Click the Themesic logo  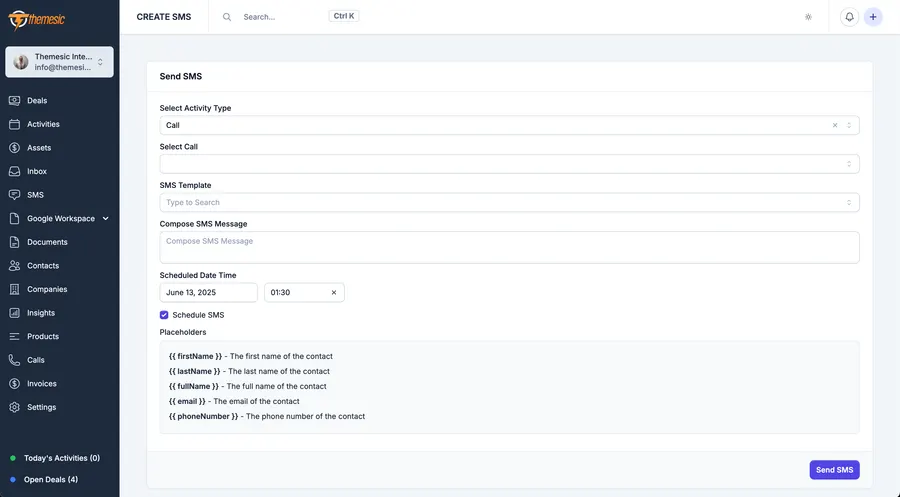pos(36,20)
